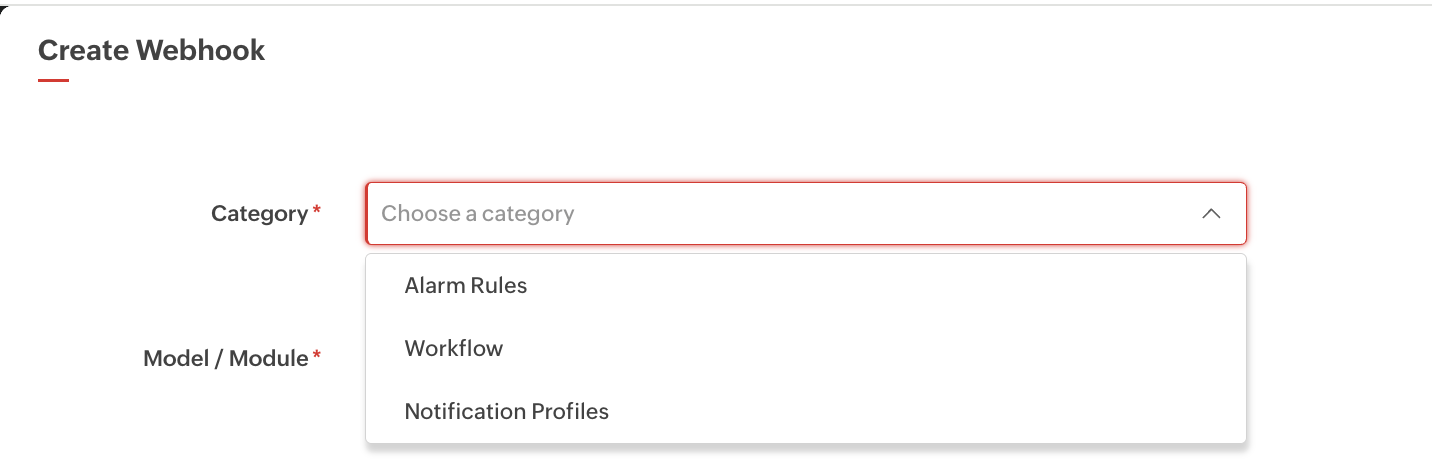
Task: Set the webhook category to Alarm Rules
Action: click(466, 286)
